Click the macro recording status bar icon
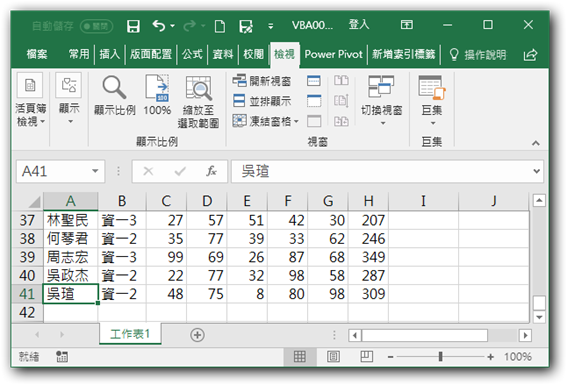Screen dimensions: 567x385 (x=62, y=357)
